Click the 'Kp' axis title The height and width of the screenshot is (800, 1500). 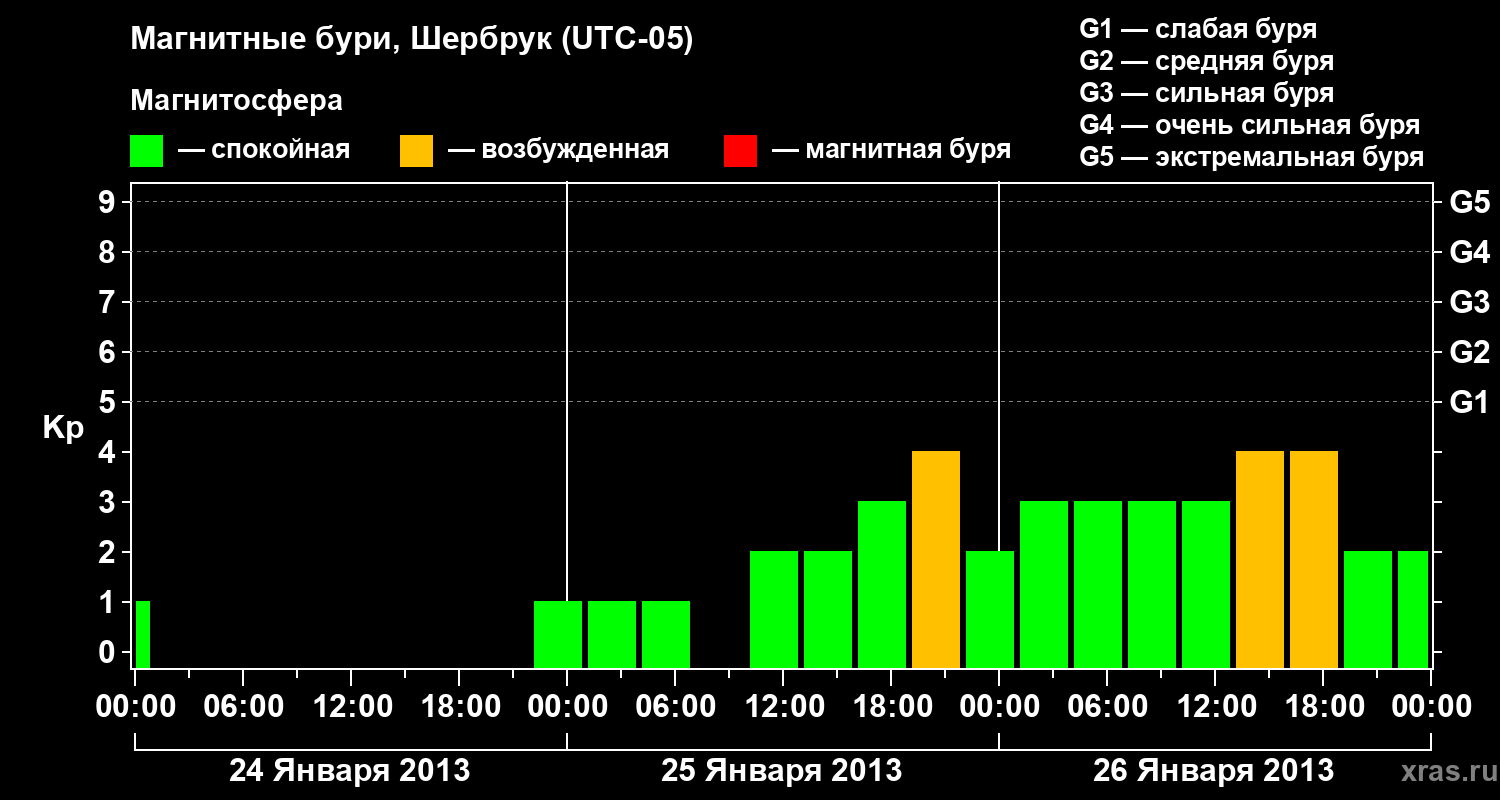pyautogui.click(x=63, y=428)
